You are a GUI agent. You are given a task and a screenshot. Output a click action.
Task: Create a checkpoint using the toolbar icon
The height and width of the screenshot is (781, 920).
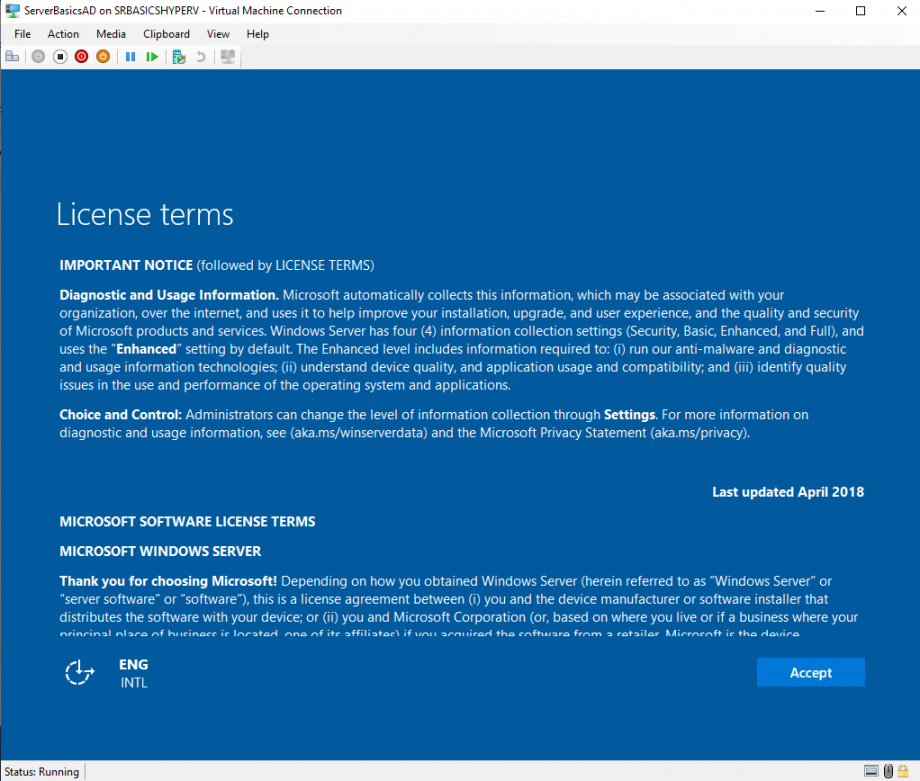coord(179,57)
